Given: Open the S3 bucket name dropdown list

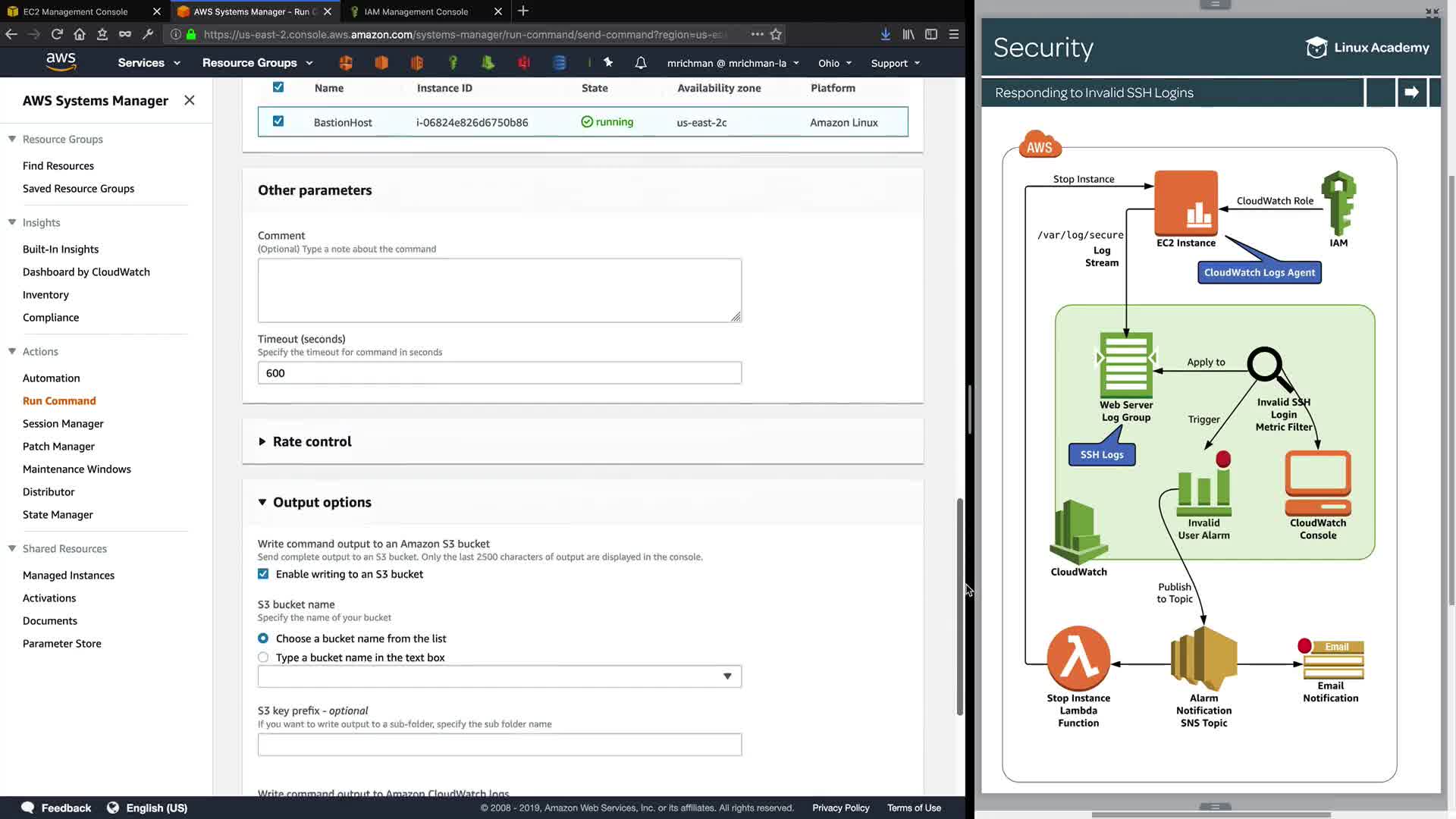Looking at the screenshot, I should (499, 676).
